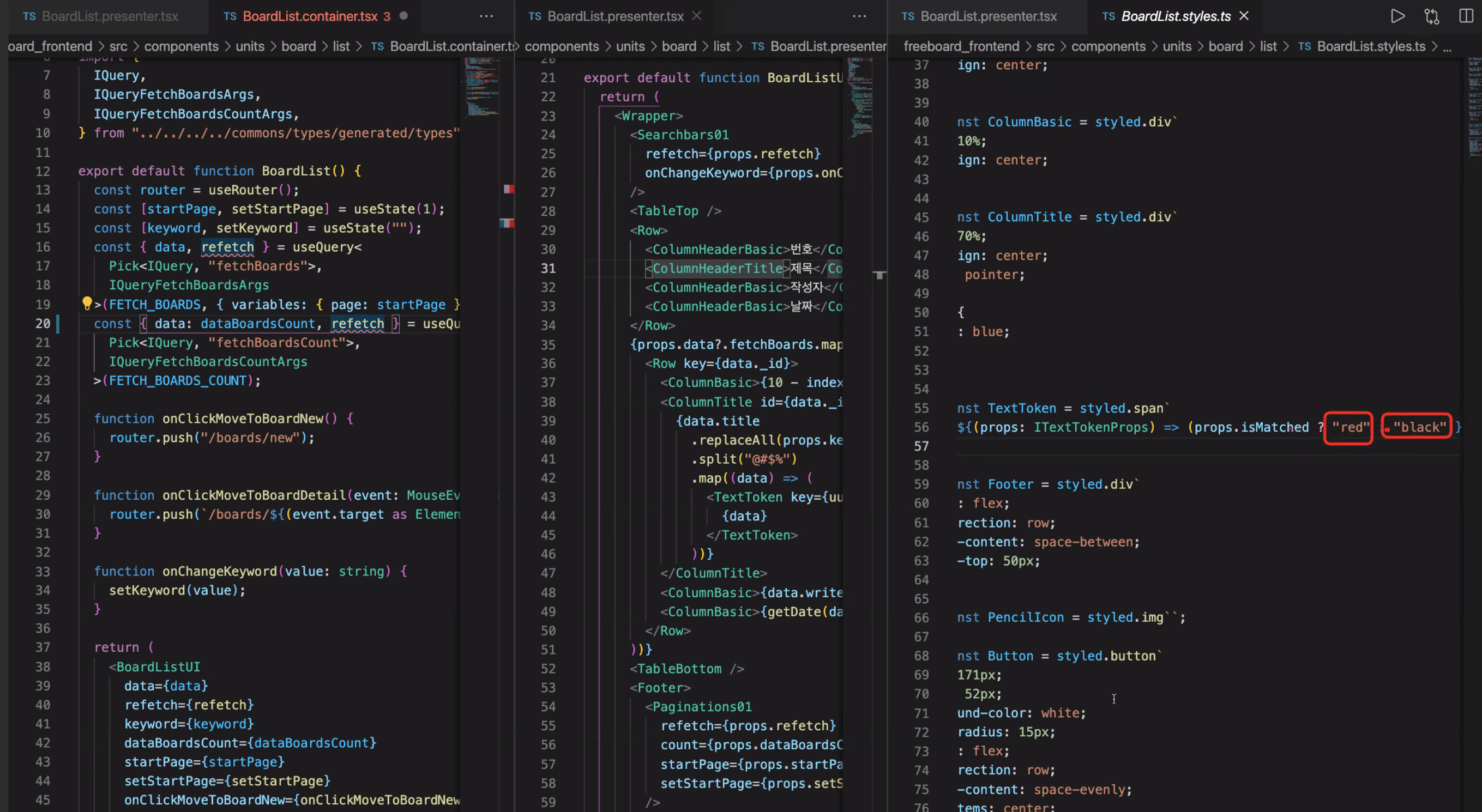
Task: Select BoardList.presenter.tsx tab in the right group
Action: tap(988, 16)
